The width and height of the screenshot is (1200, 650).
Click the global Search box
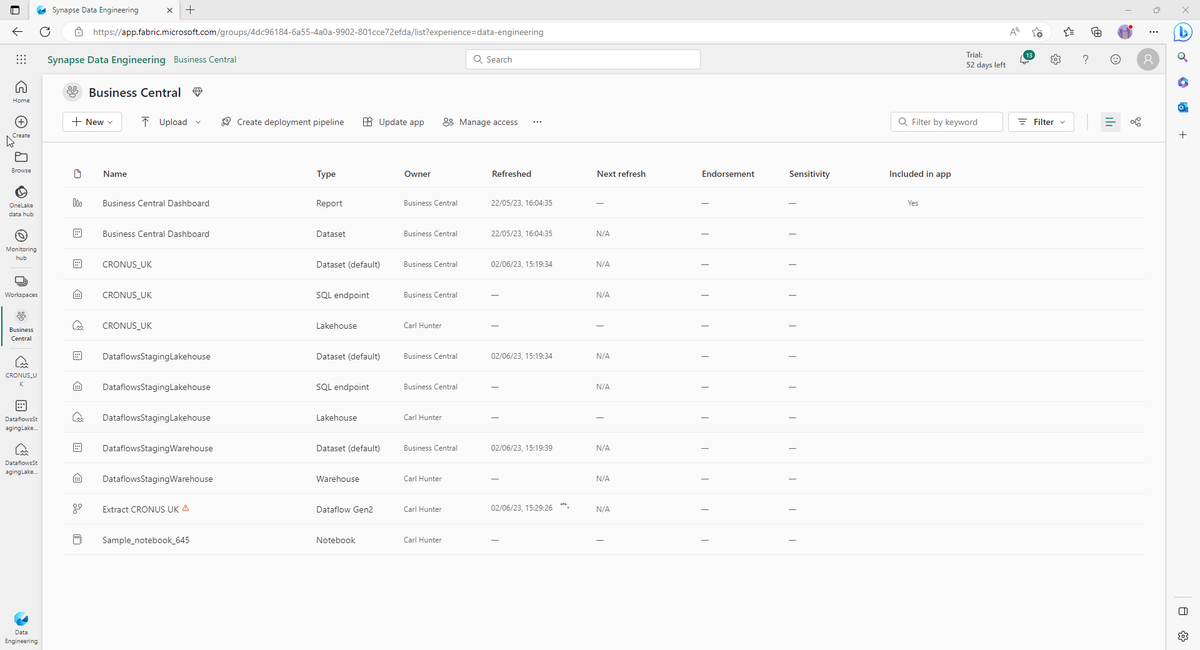583,60
